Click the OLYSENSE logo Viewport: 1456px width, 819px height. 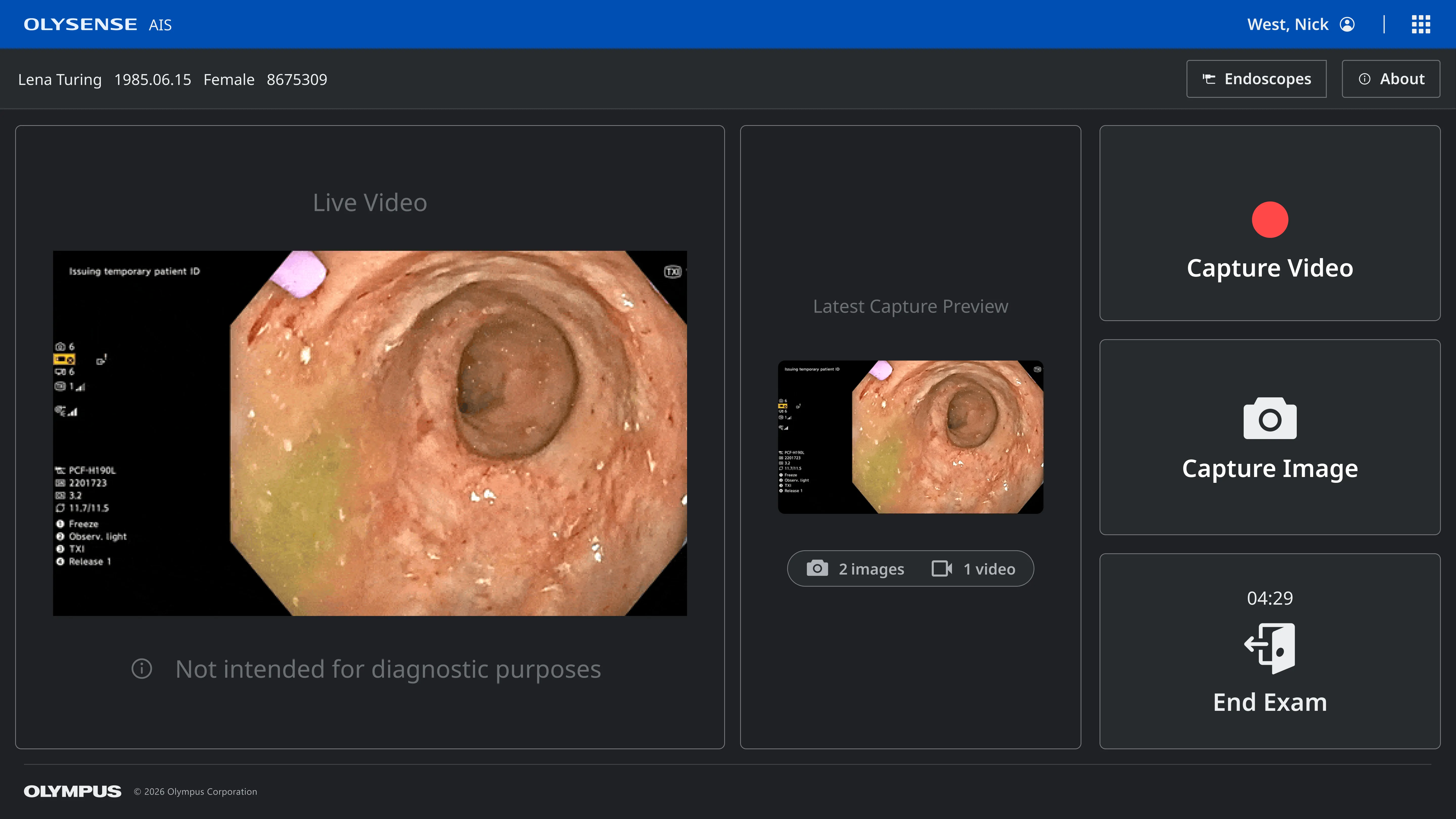(x=80, y=24)
